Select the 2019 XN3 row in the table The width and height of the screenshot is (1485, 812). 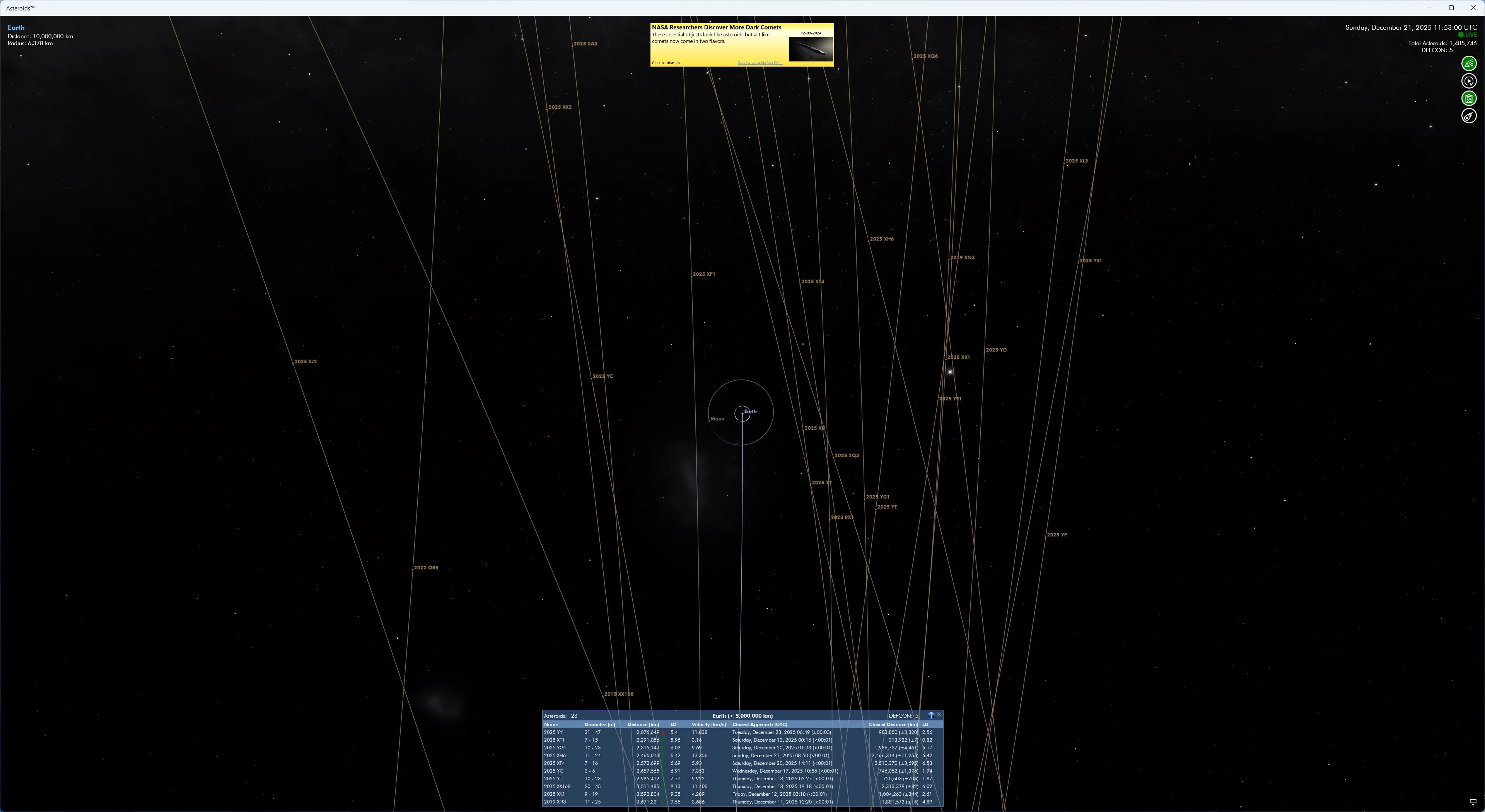pos(742,802)
